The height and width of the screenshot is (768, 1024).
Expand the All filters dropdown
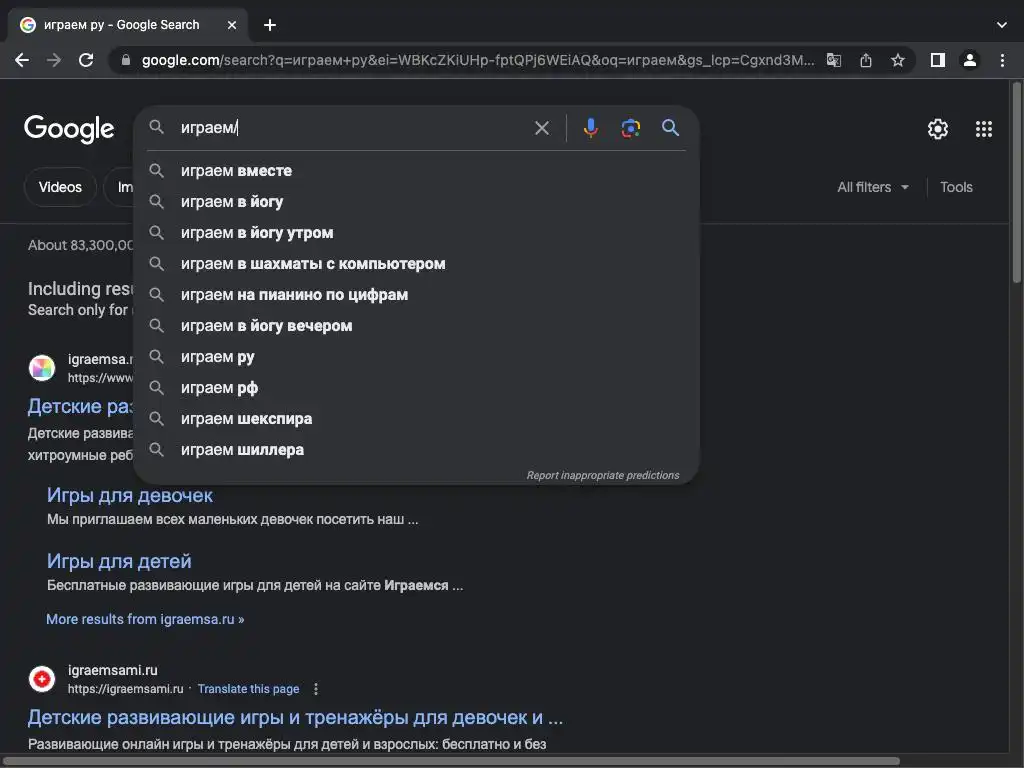(x=873, y=187)
